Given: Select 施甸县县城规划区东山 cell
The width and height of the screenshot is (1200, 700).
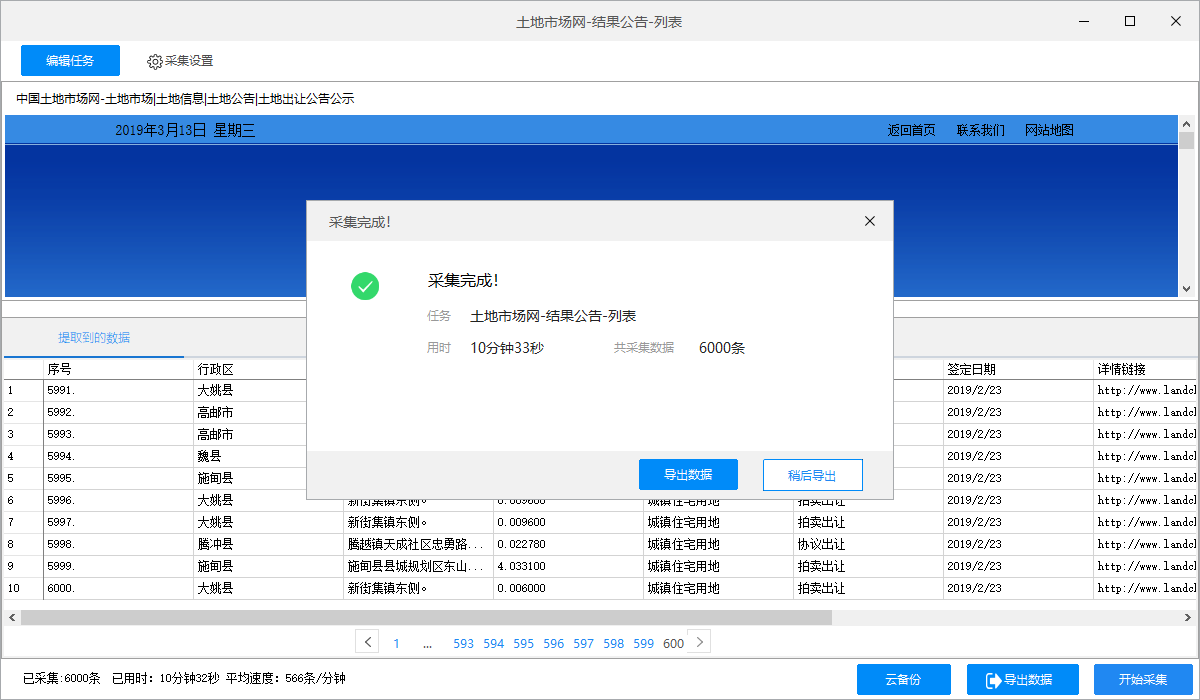Looking at the screenshot, I should [419, 566].
